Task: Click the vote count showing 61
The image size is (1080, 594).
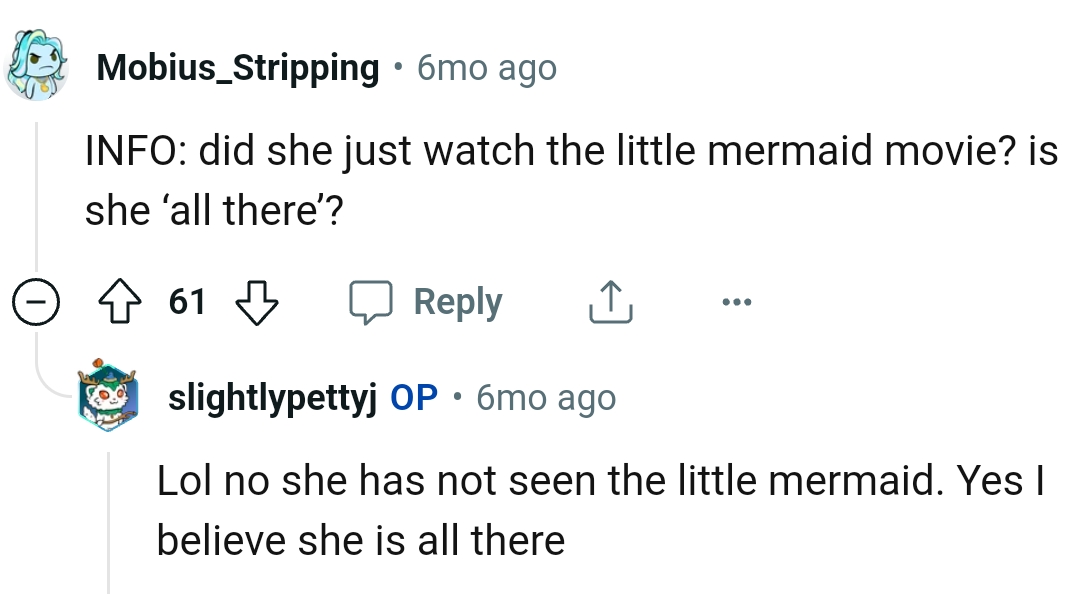Action: [x=186, y=301]
